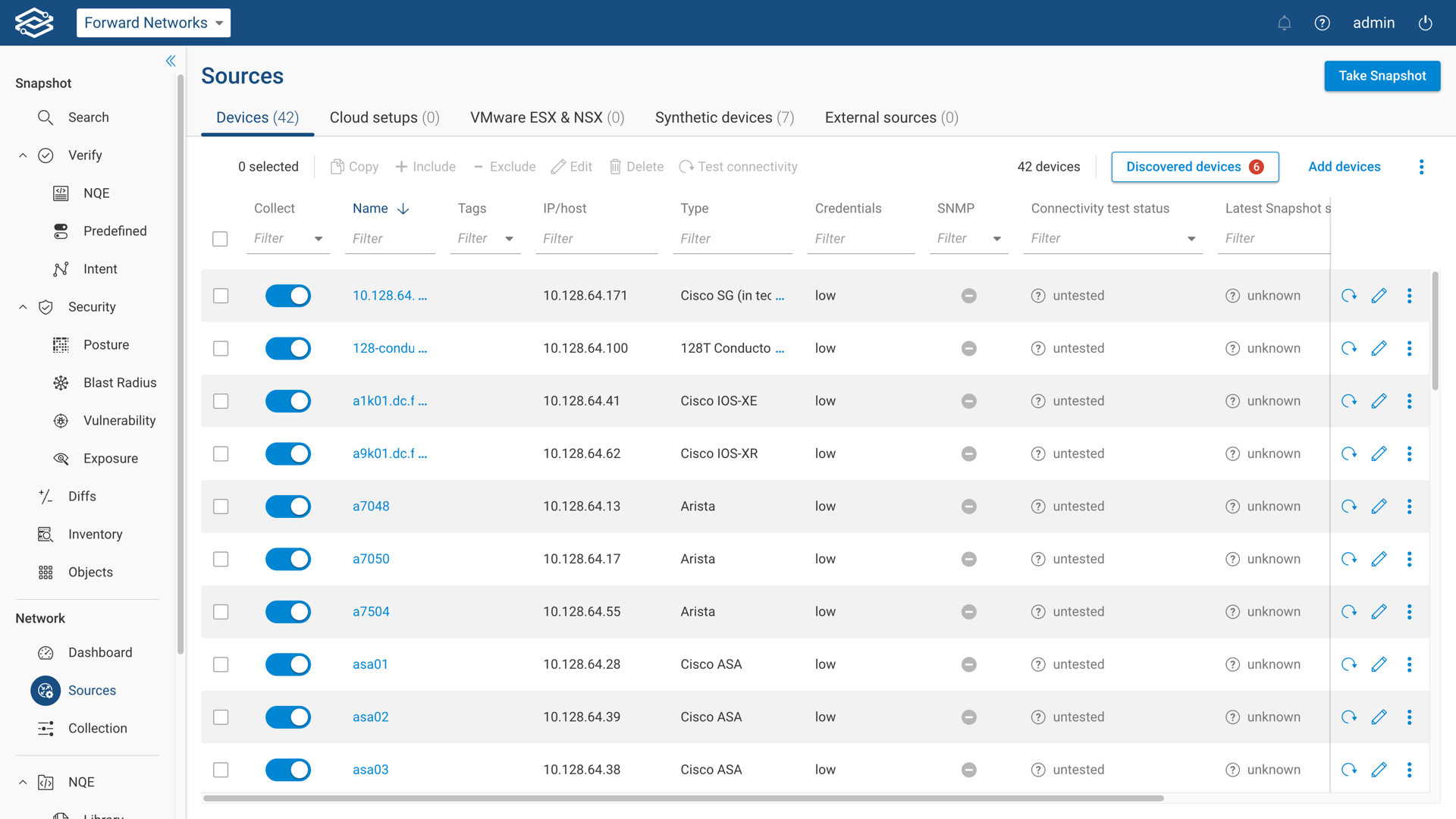Screen dimensions: 1456x819
Task: Collapse the Security sidebar section
Action: [22, 306]
